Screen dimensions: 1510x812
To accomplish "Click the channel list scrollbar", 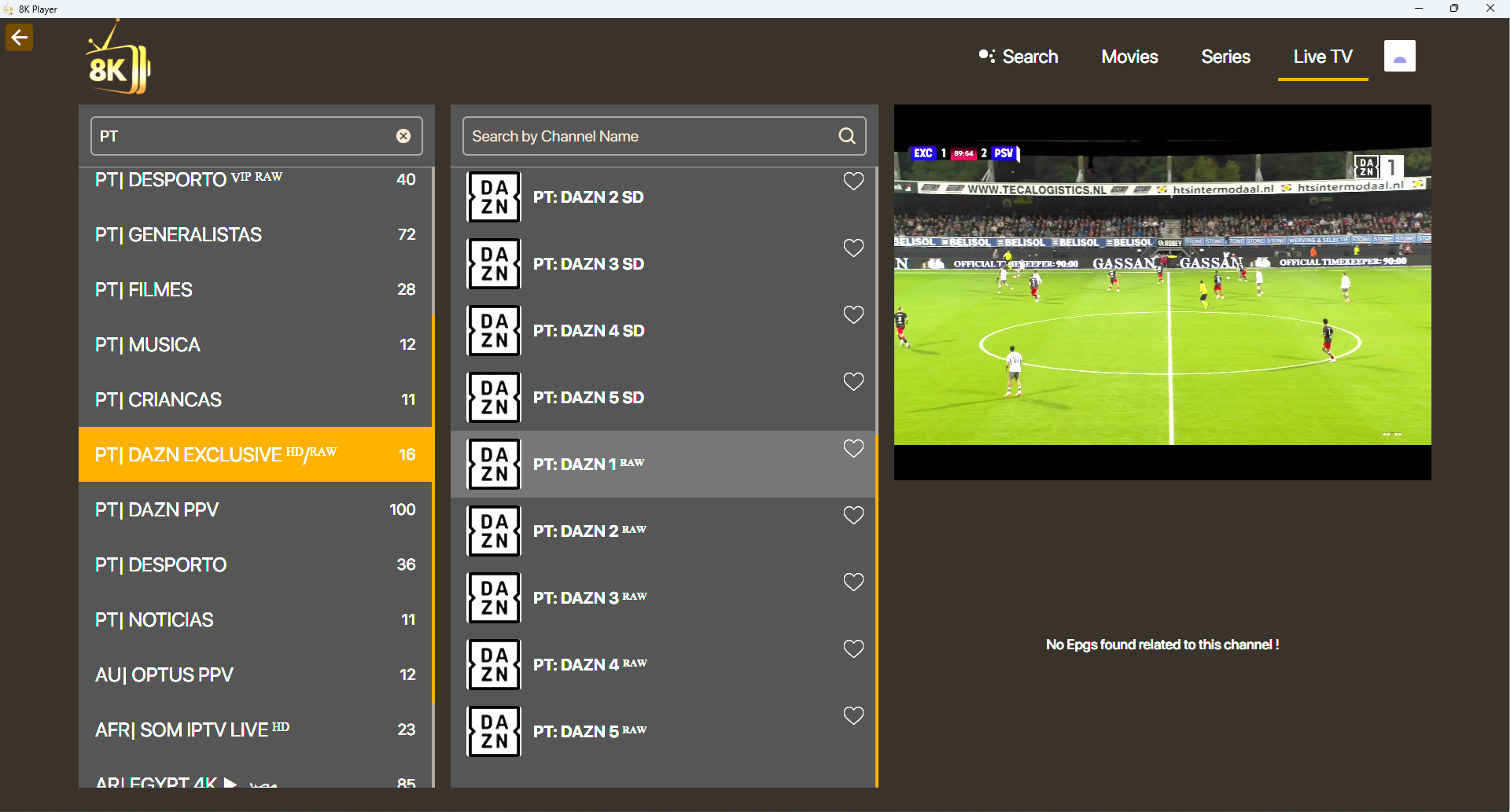I will click(877, 609).
